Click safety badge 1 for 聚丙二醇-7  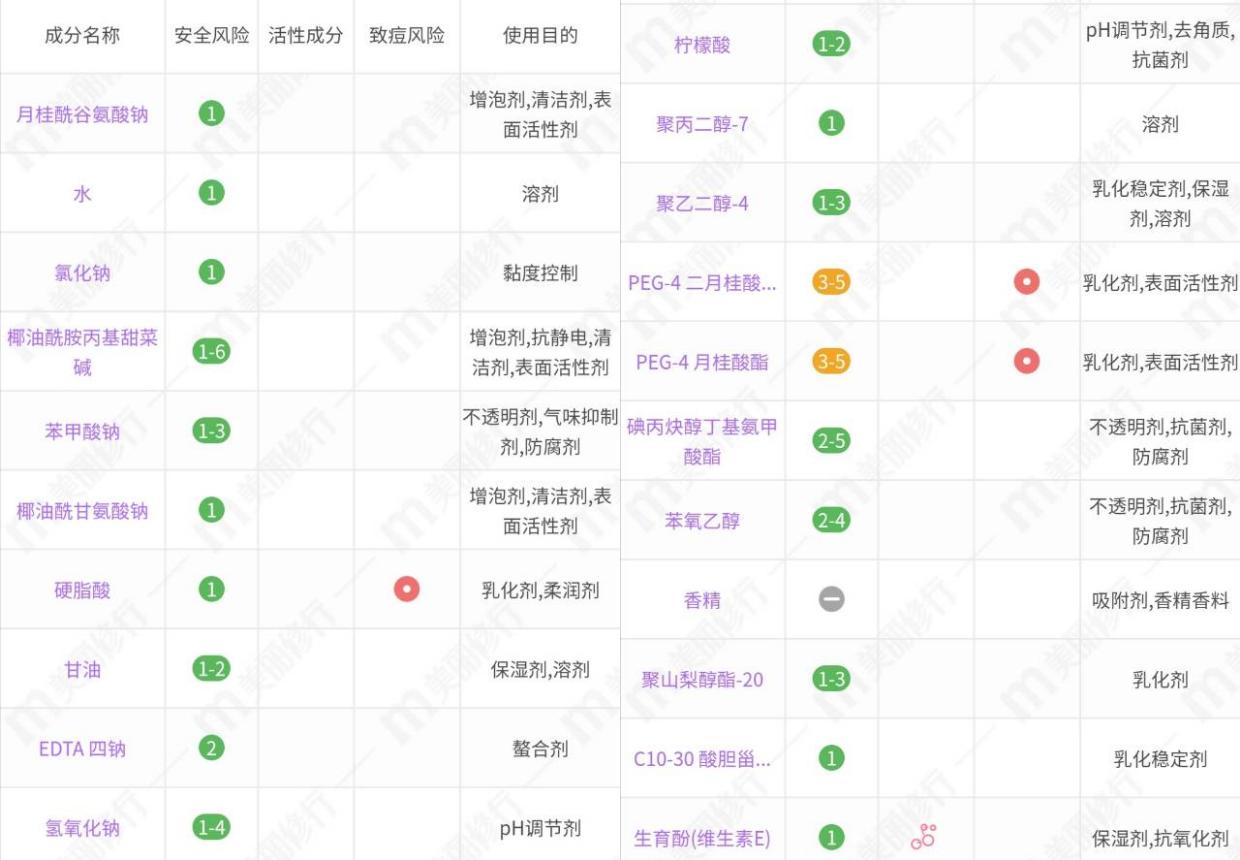(831, 124)
